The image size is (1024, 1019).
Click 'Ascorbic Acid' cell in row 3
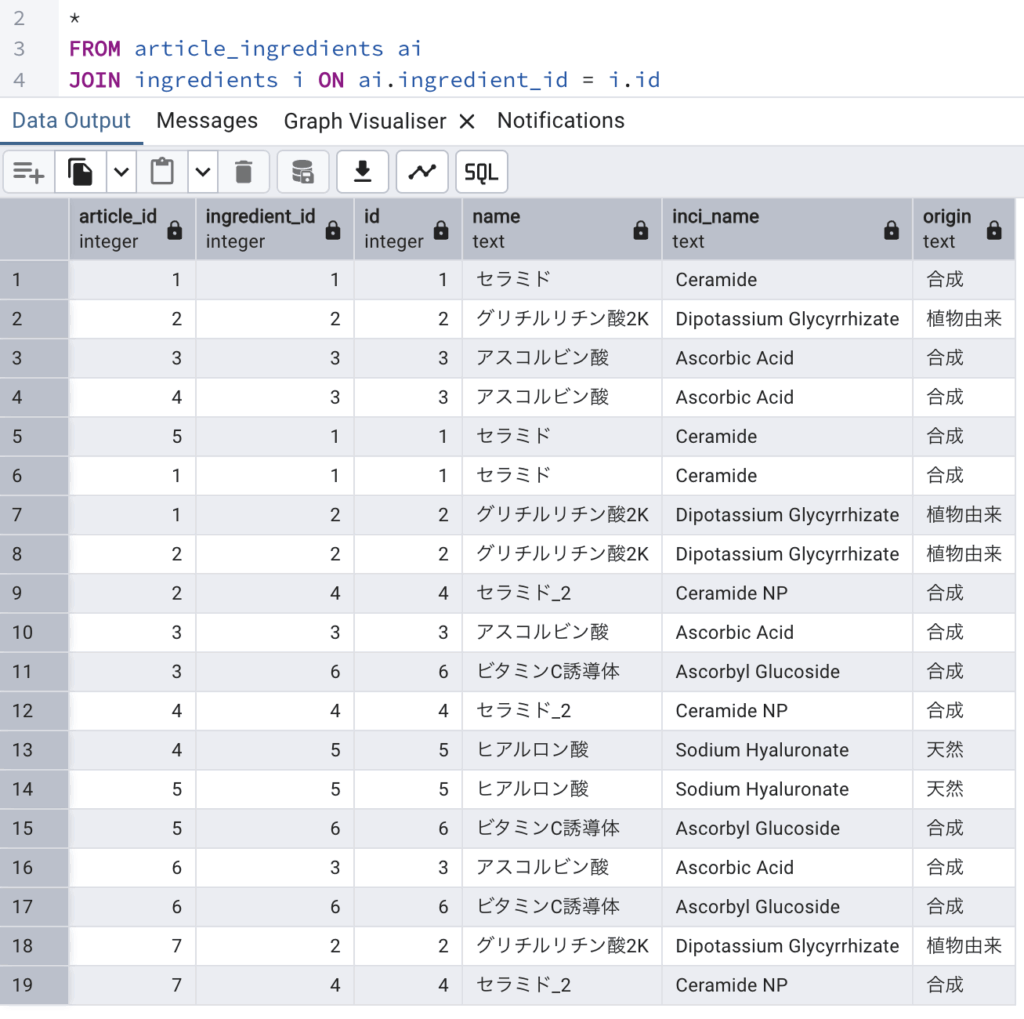[x=787, y=358]
